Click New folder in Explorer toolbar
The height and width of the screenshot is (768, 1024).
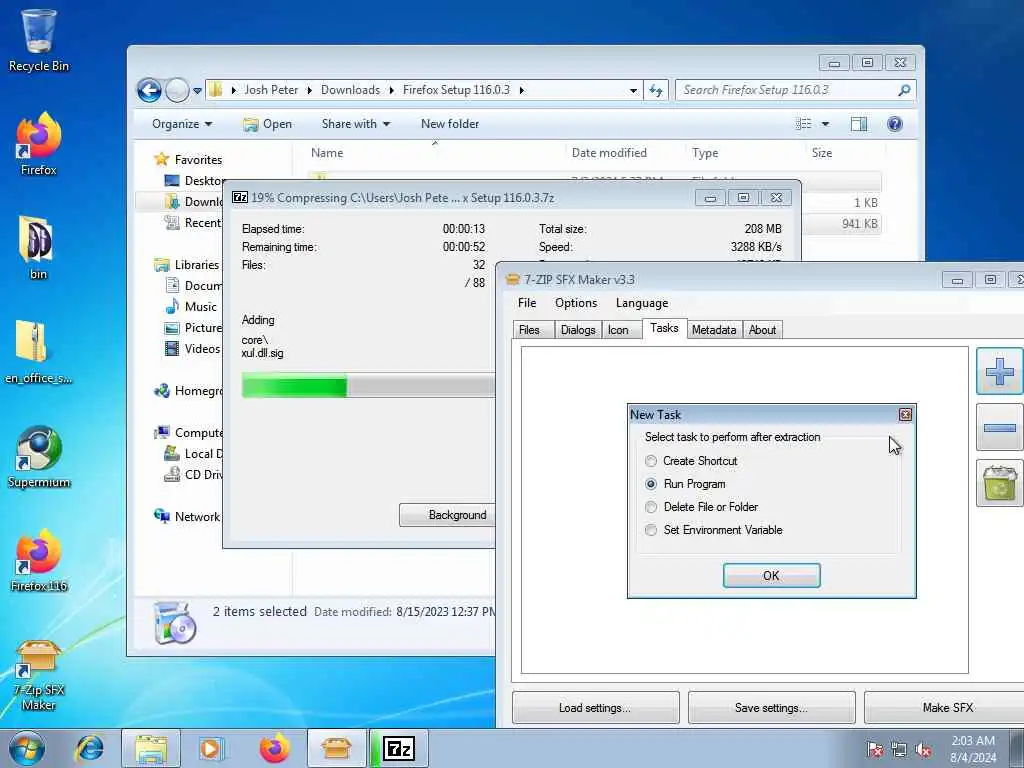450,124
